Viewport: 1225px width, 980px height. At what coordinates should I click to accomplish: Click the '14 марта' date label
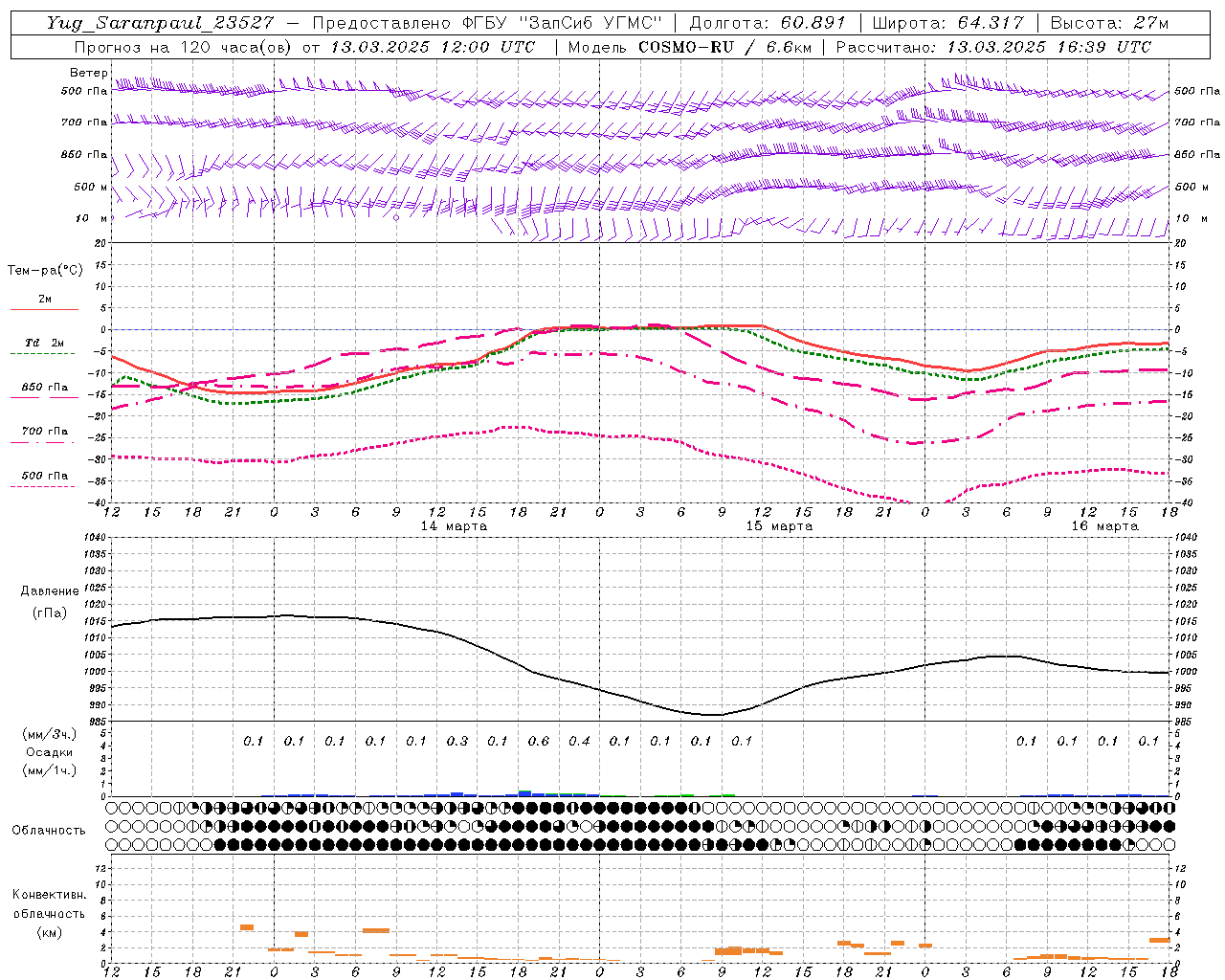(x=454, y=526)
